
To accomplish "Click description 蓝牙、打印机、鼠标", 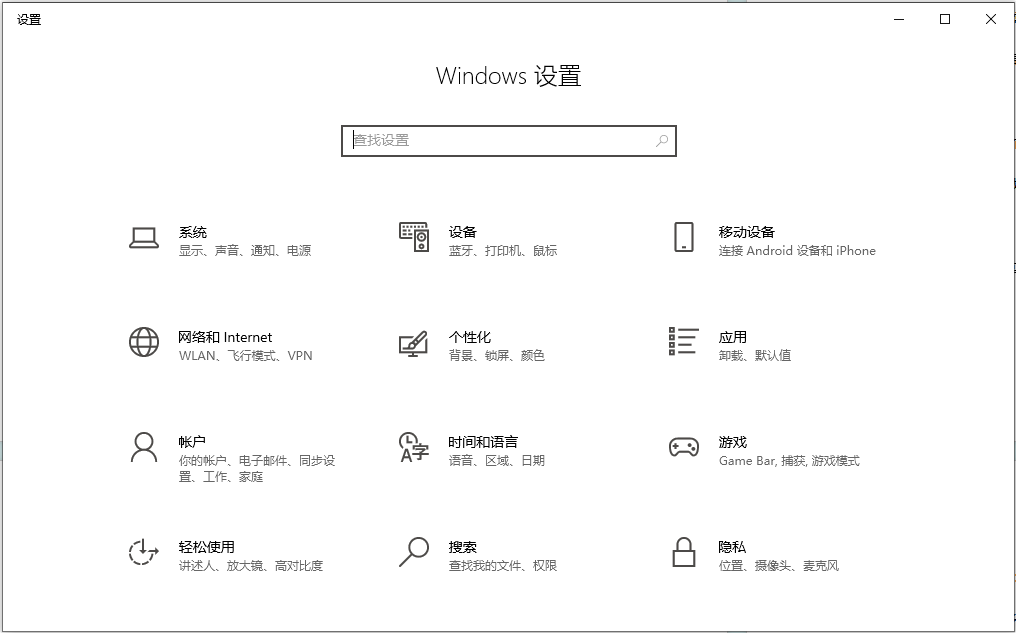I will (x=503, y=251).
